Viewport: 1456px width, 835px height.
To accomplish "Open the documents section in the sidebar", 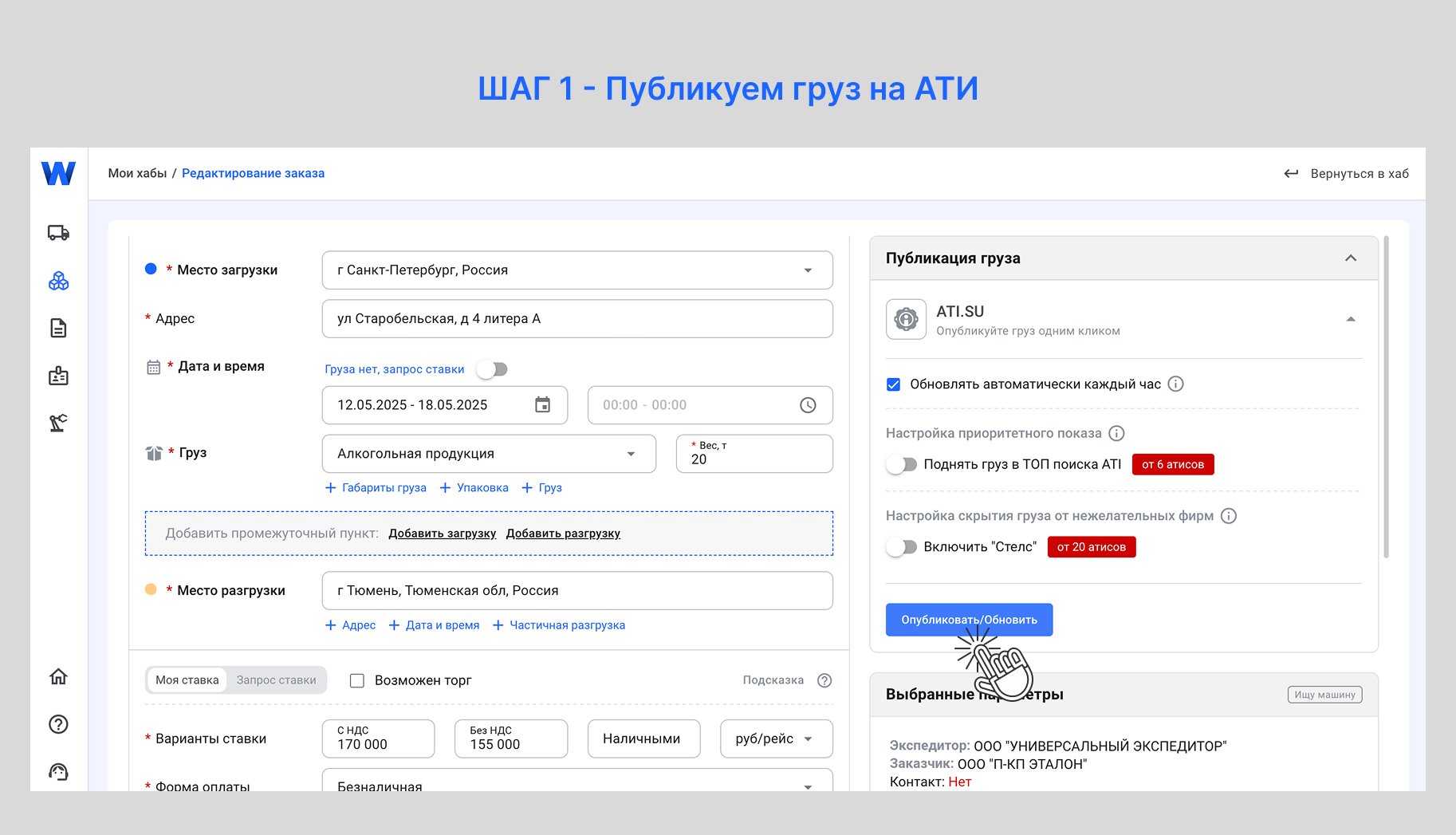I will point(58,328).
